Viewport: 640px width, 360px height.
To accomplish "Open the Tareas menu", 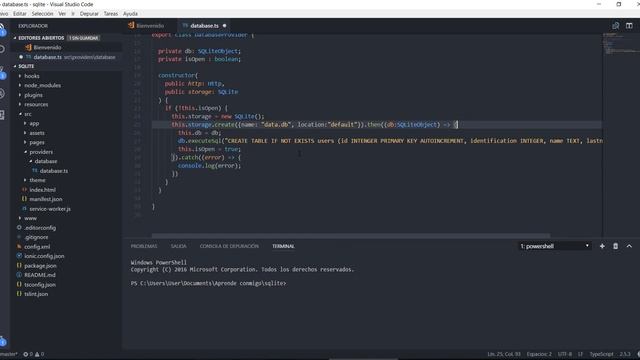I will point(111,13).
